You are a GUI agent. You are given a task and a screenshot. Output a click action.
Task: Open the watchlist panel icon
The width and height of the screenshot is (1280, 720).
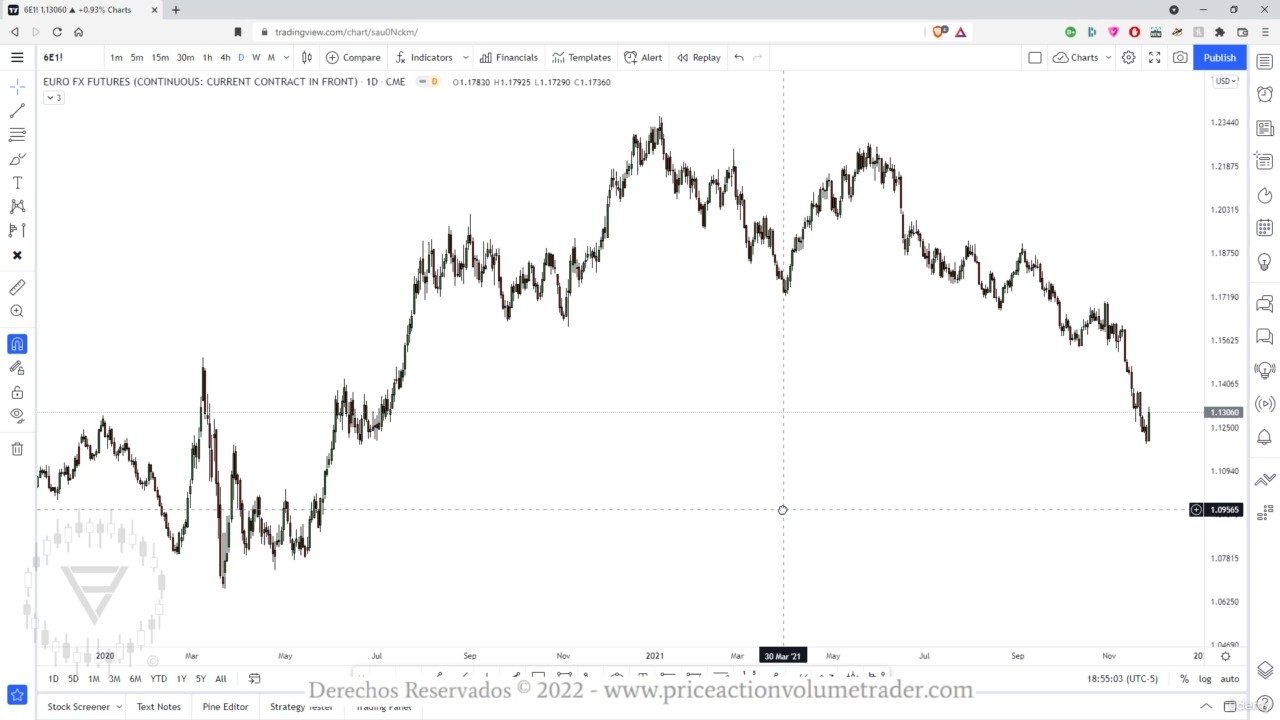click(x=1265, y=61)
